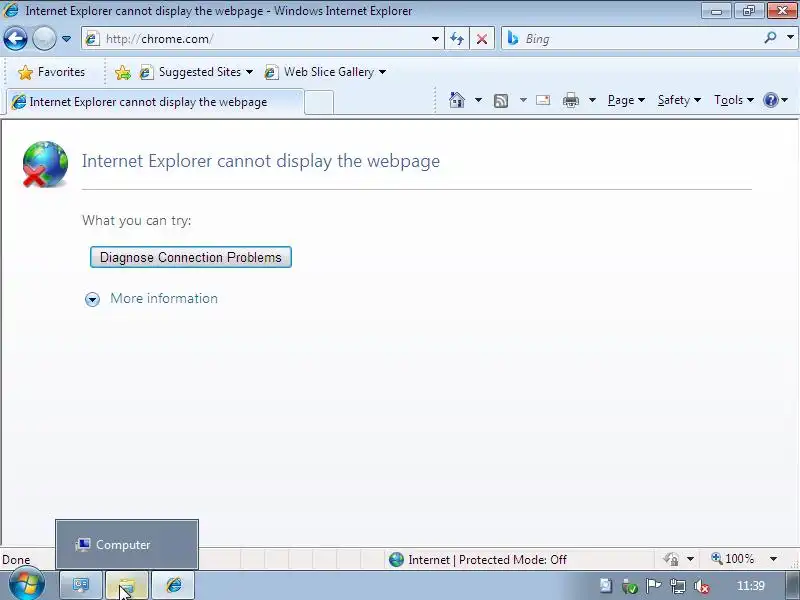Open the recent pages dropdown arrow
800x600 pixels.
(x=66, y=39)
